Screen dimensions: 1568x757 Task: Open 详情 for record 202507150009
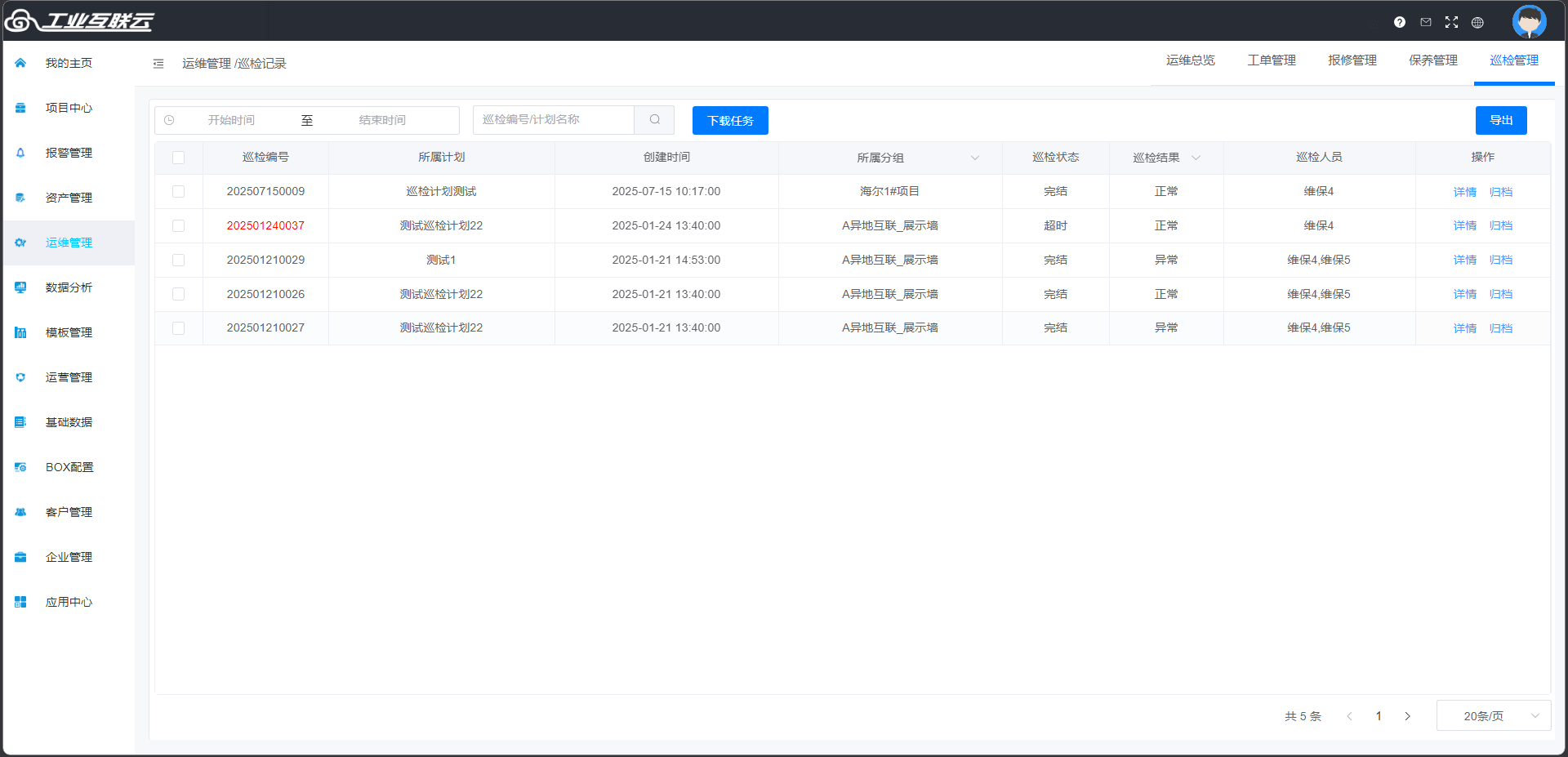1465,192
